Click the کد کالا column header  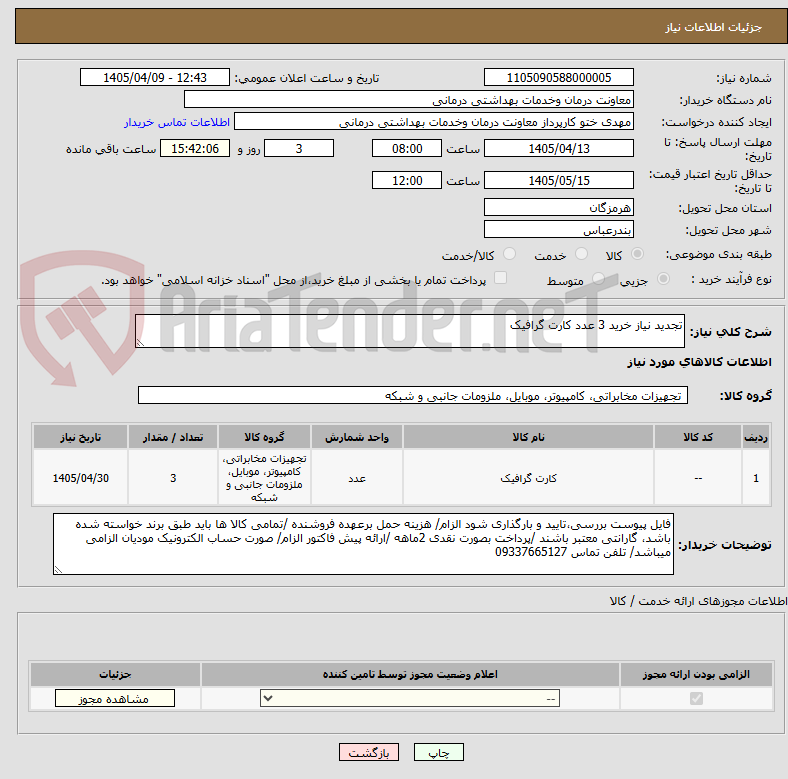click(698, 437)
